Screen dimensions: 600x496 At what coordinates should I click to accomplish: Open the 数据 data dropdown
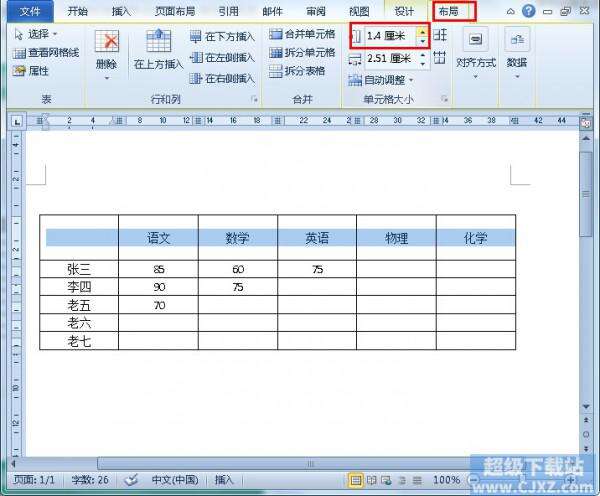point(517,53)
